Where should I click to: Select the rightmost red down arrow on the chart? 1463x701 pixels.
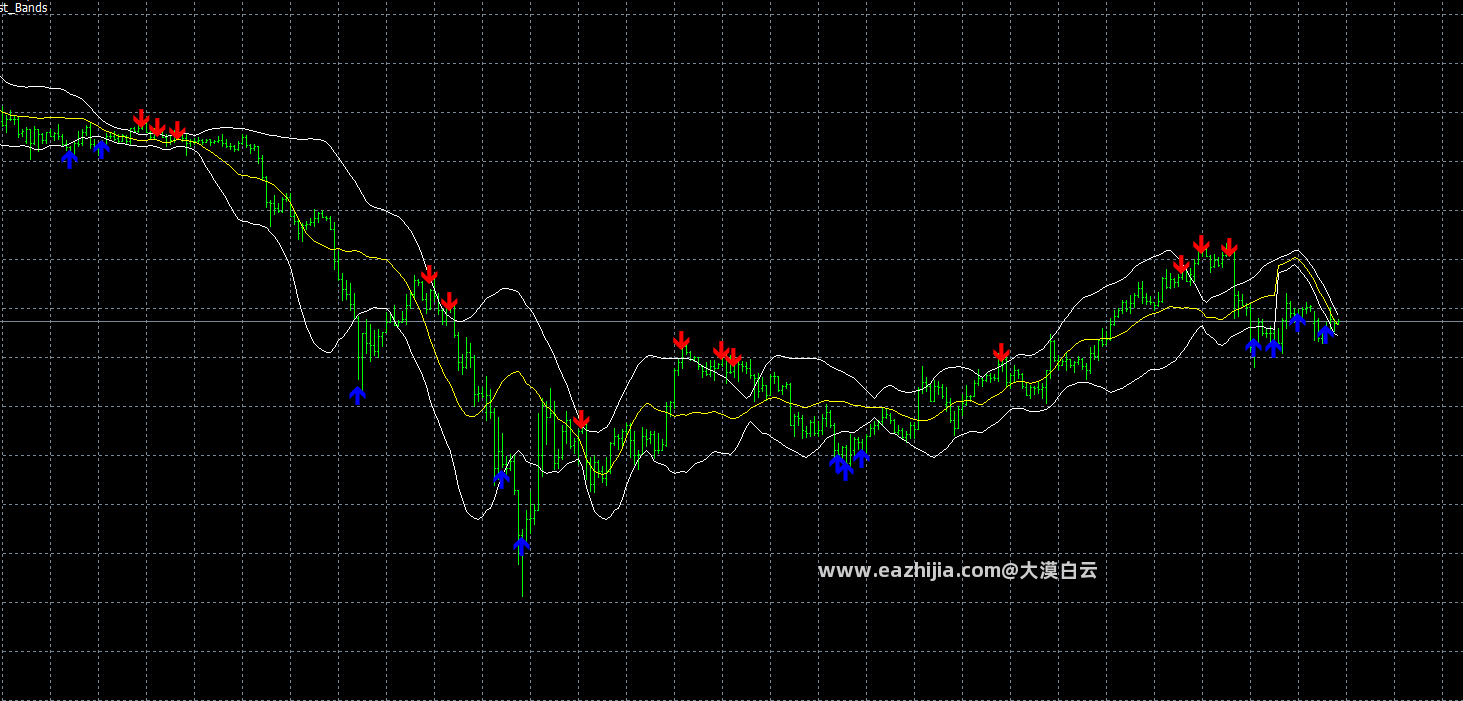tap(1229, 246)
